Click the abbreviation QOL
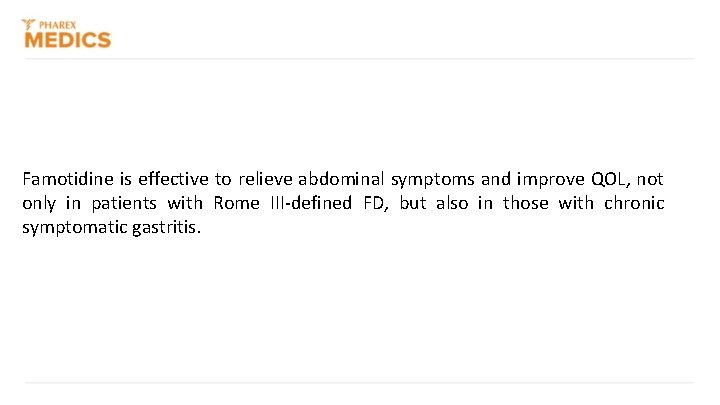 point(608,179)
